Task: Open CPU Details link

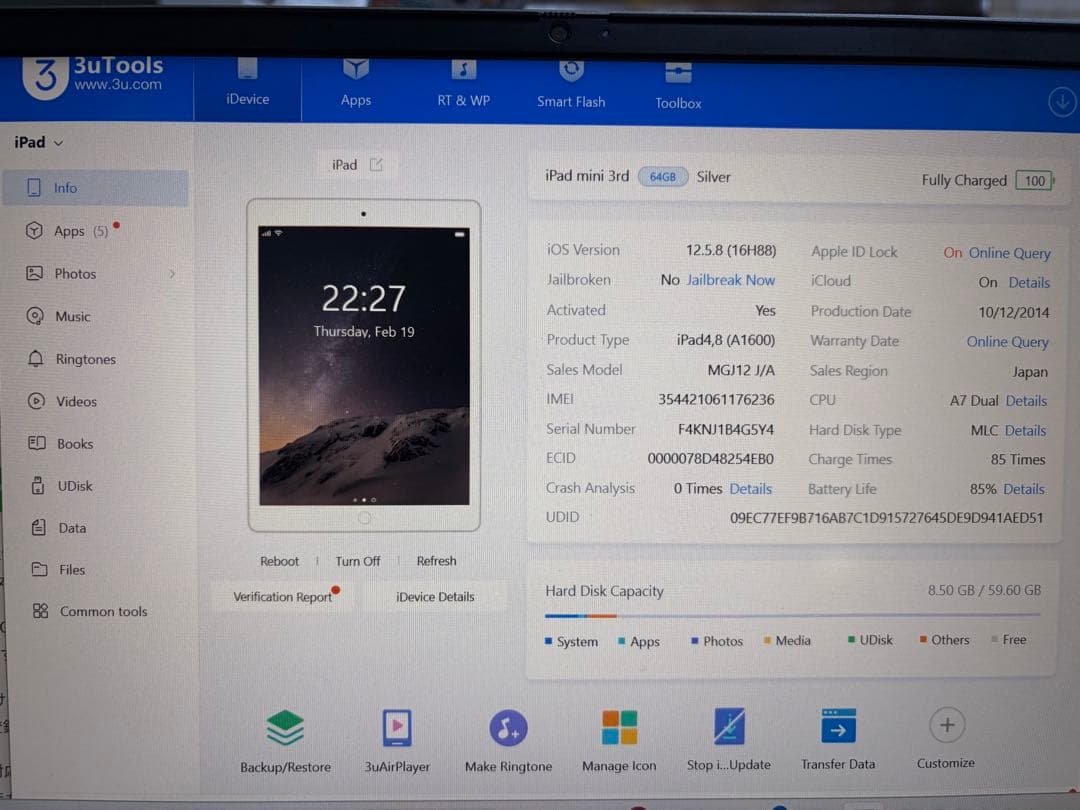Action: coord(1026,401)
